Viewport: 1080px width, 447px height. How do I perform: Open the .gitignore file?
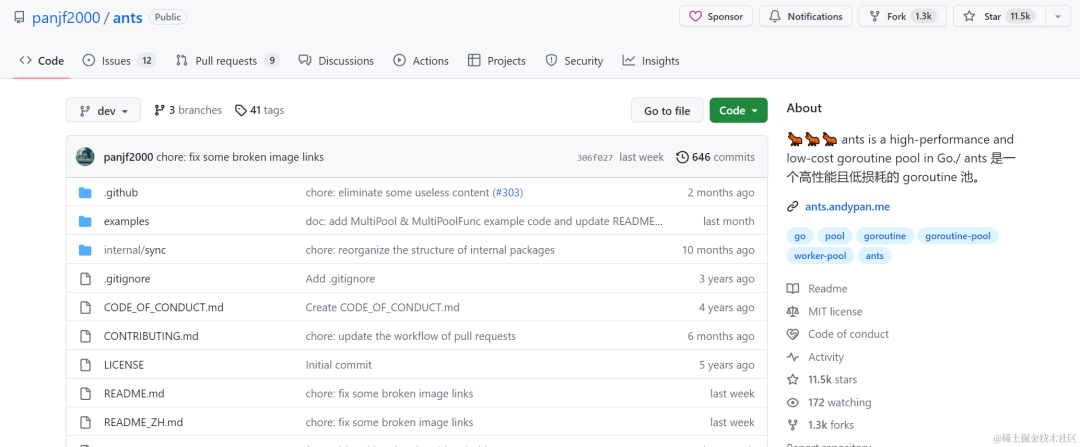click(x=127, y=279)
